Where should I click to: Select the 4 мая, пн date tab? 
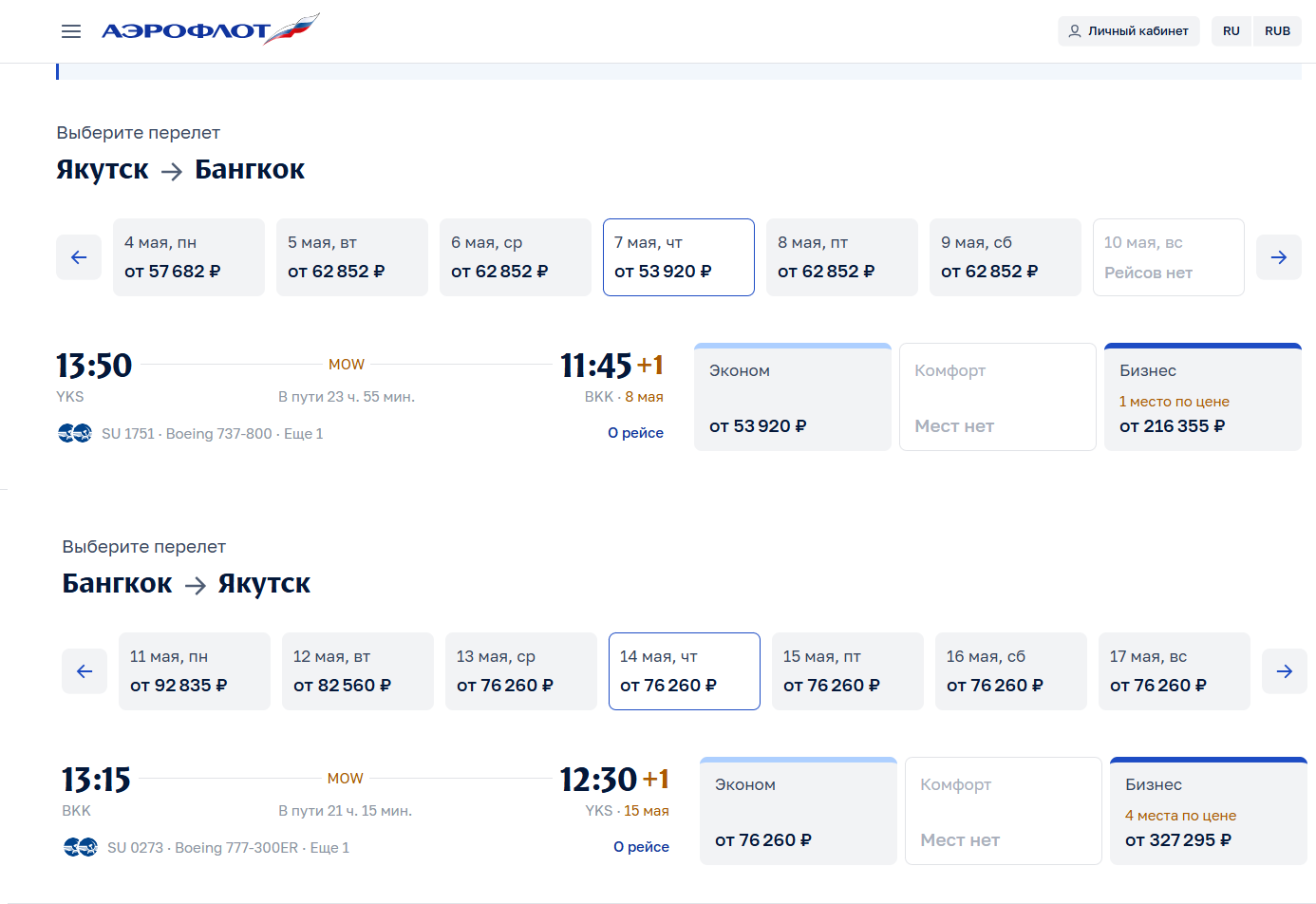188,257
